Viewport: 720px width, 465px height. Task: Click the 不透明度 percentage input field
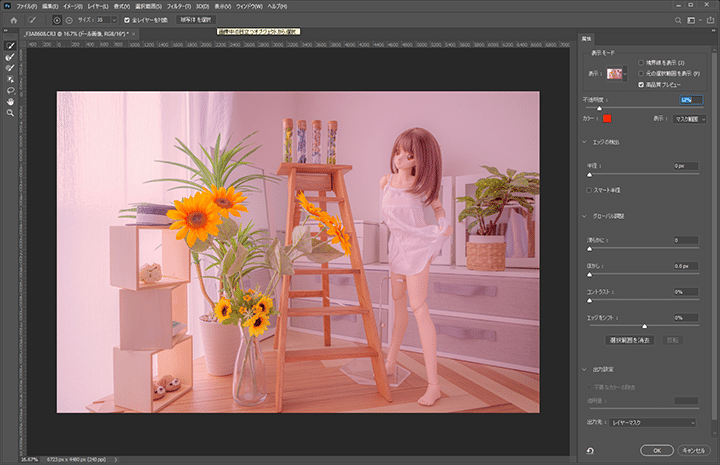click(691, 100)
